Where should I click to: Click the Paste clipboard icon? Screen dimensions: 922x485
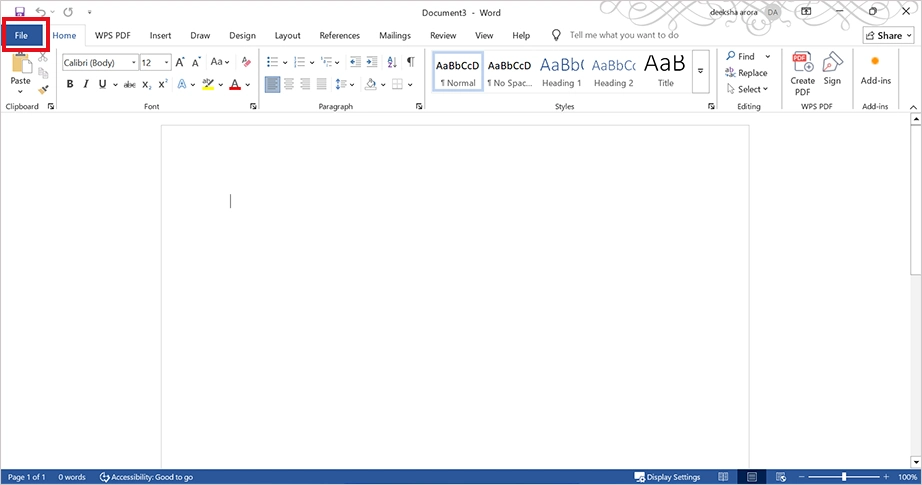[21, 63]
